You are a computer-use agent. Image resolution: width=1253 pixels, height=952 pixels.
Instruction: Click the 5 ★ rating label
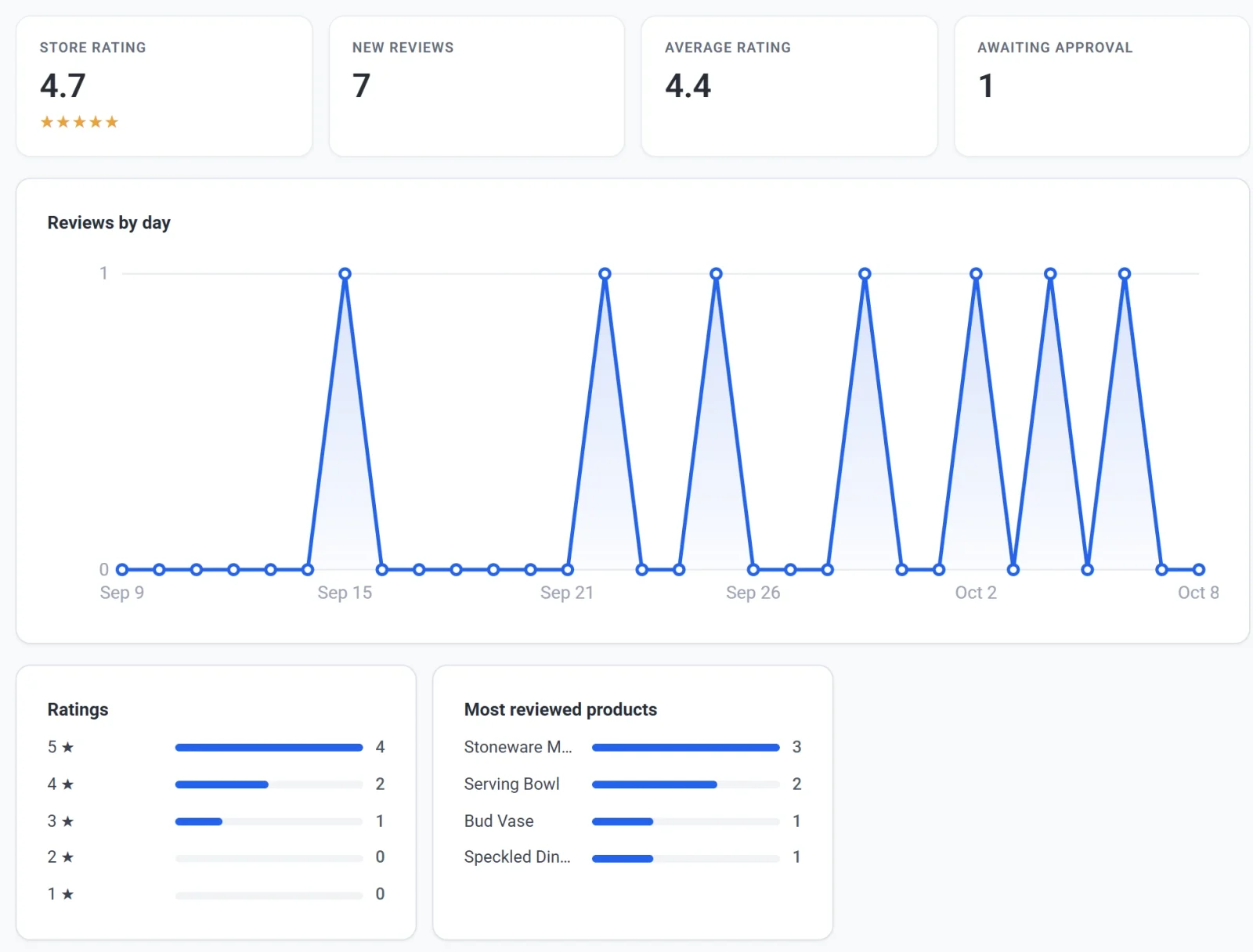pos(60,747)
